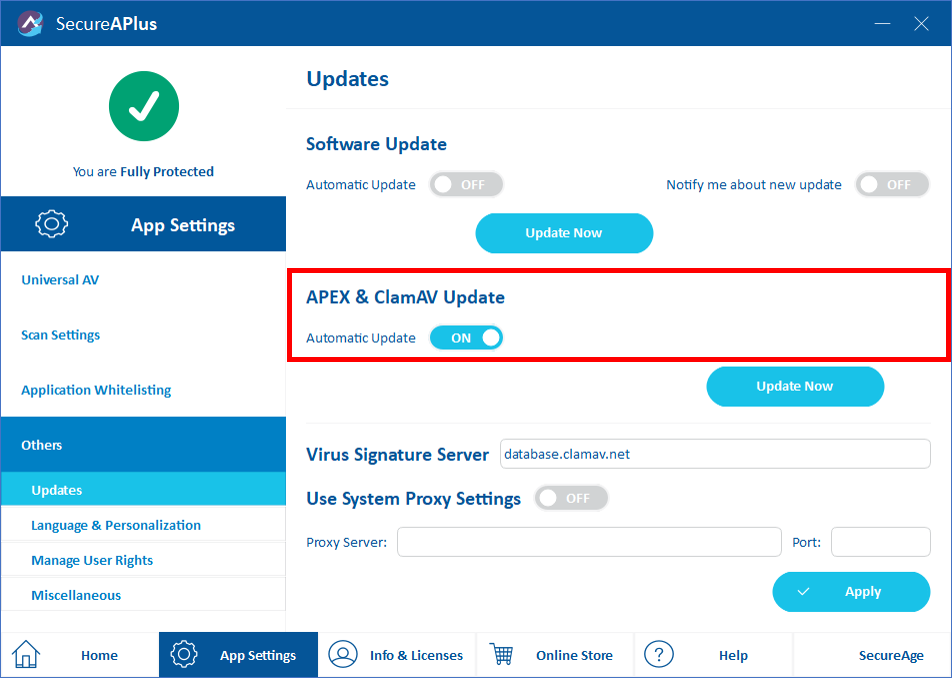Click the Home house icon in bottom bar
952x678 pixels.
point(26,655)
